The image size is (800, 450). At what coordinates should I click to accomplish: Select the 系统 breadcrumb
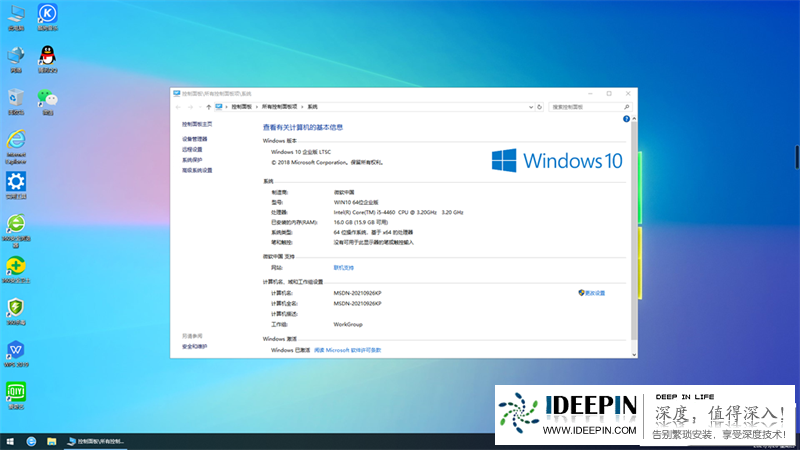[313, 107]
